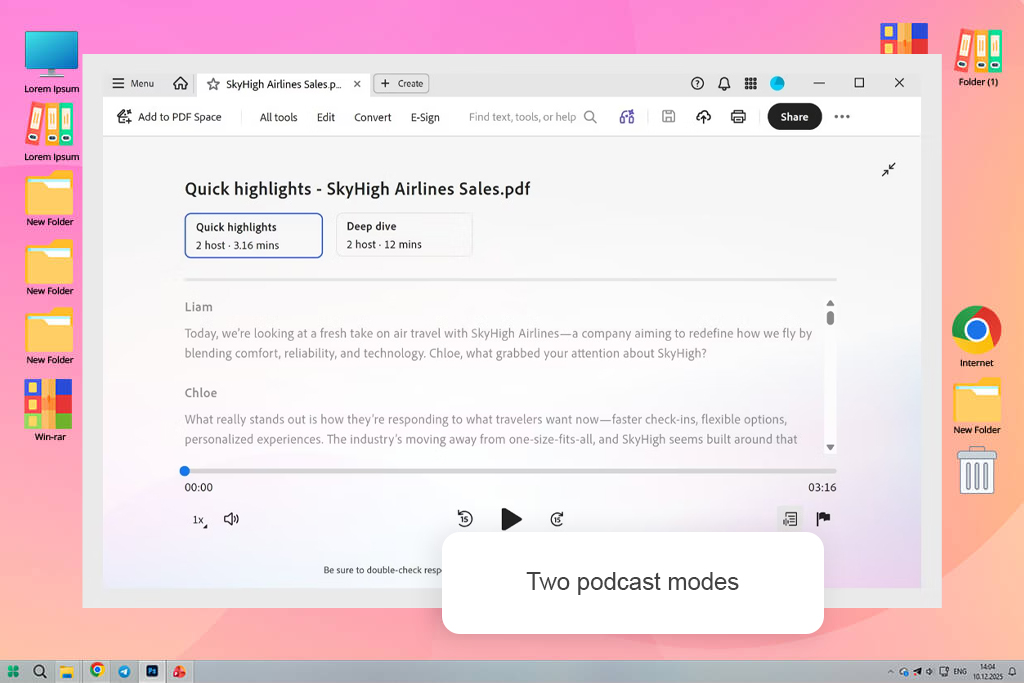
Task: Open File Explorer from taskbar
Action: click(67, 671)
